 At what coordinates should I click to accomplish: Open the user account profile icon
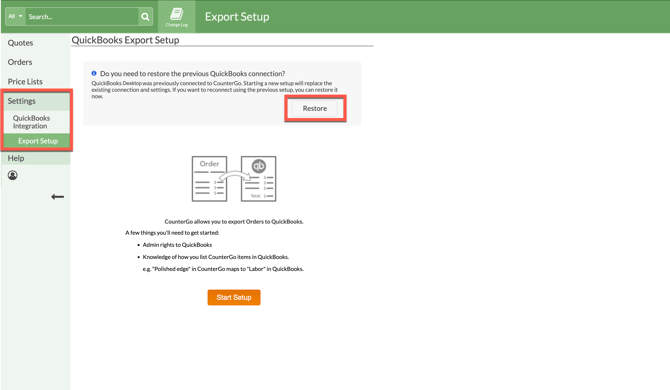(x=13, y=175)
